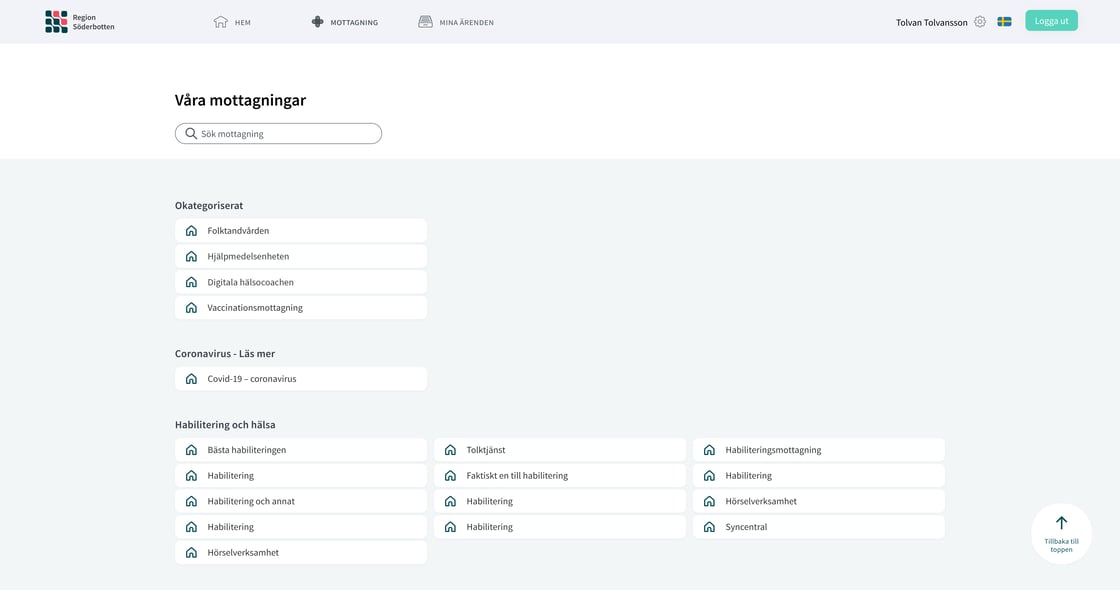Click the inbox icon for Mina ärenden
Viewport: 1120px width, 590px height.
(x=425, y=22)
